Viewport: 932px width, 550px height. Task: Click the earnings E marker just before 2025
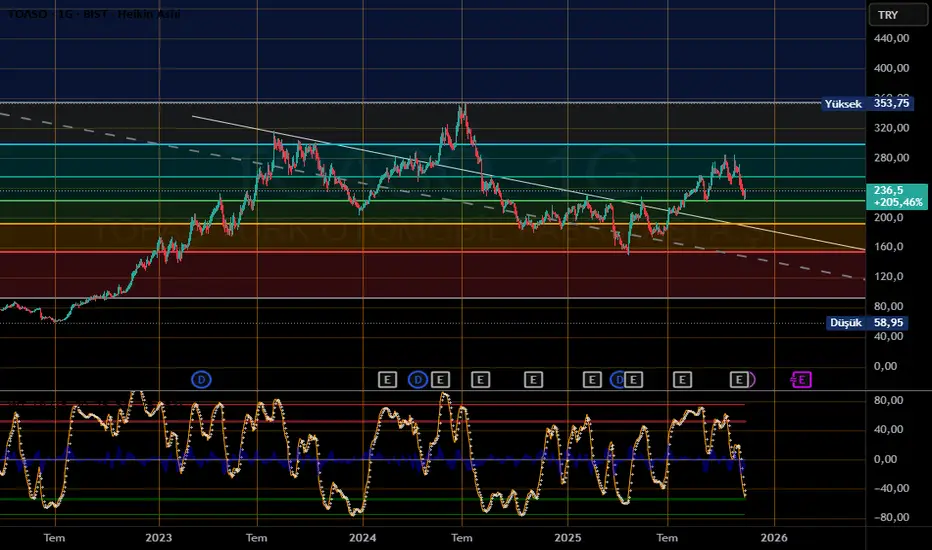pos(533,379)
